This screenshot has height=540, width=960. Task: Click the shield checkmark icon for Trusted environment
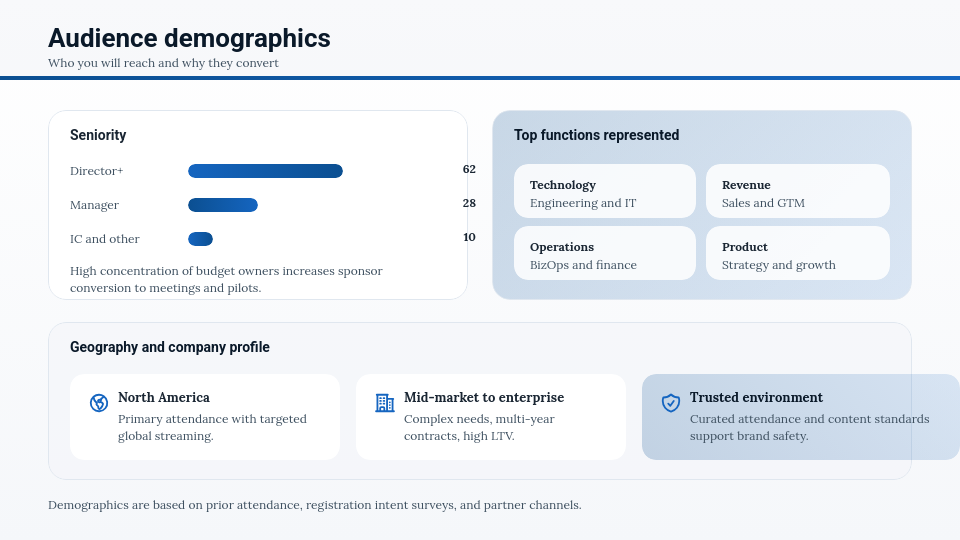(671, 403)
